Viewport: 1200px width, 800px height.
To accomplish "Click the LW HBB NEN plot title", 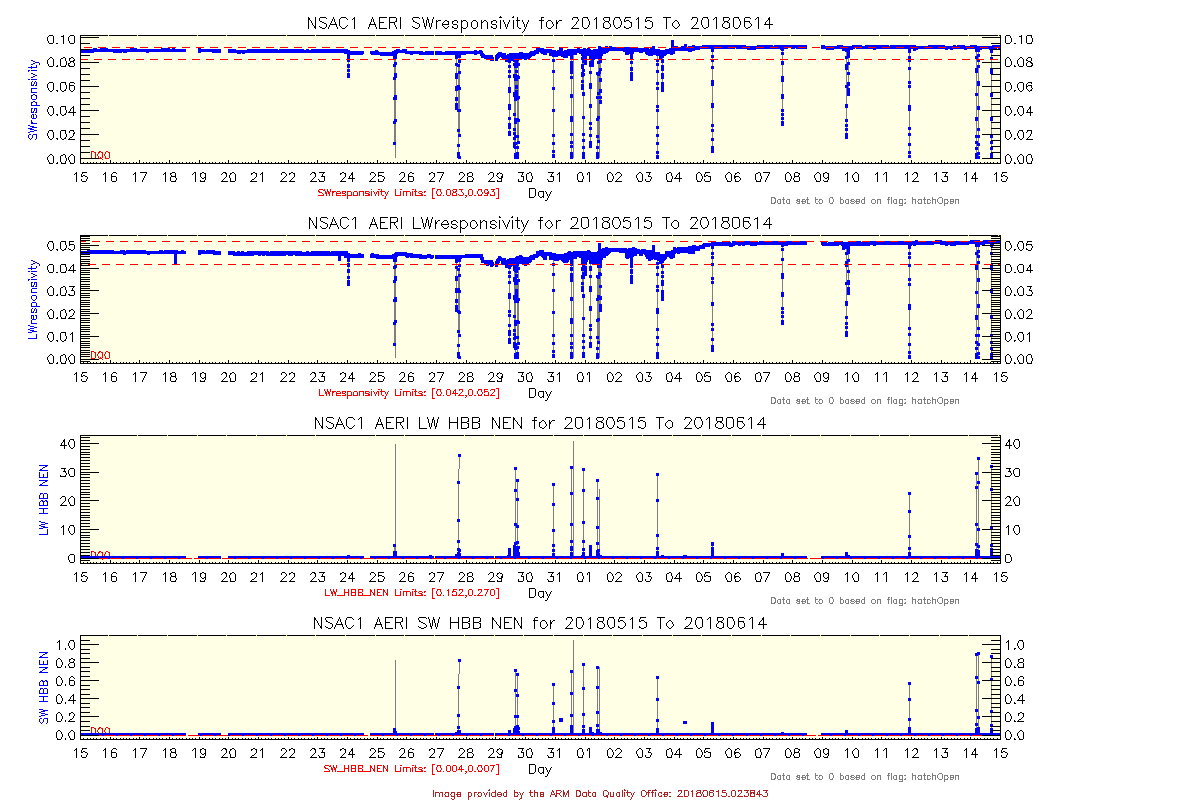I will point(539,423).
